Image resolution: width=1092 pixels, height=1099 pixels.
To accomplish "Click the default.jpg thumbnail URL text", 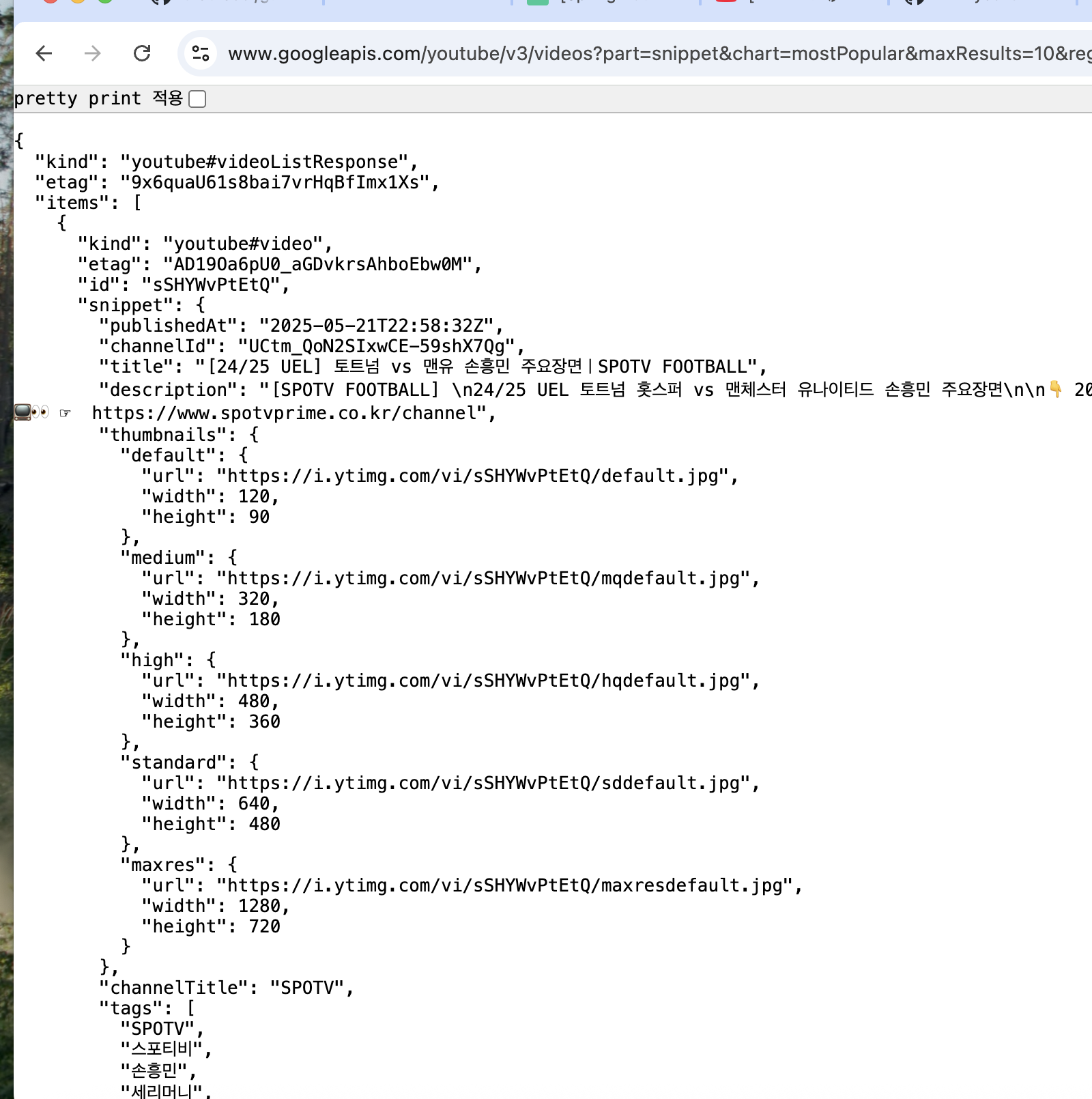I will (473, 476).
